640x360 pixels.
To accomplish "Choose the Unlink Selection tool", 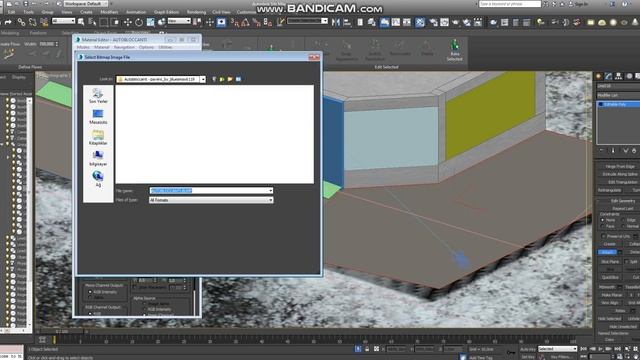I will 32,22.
